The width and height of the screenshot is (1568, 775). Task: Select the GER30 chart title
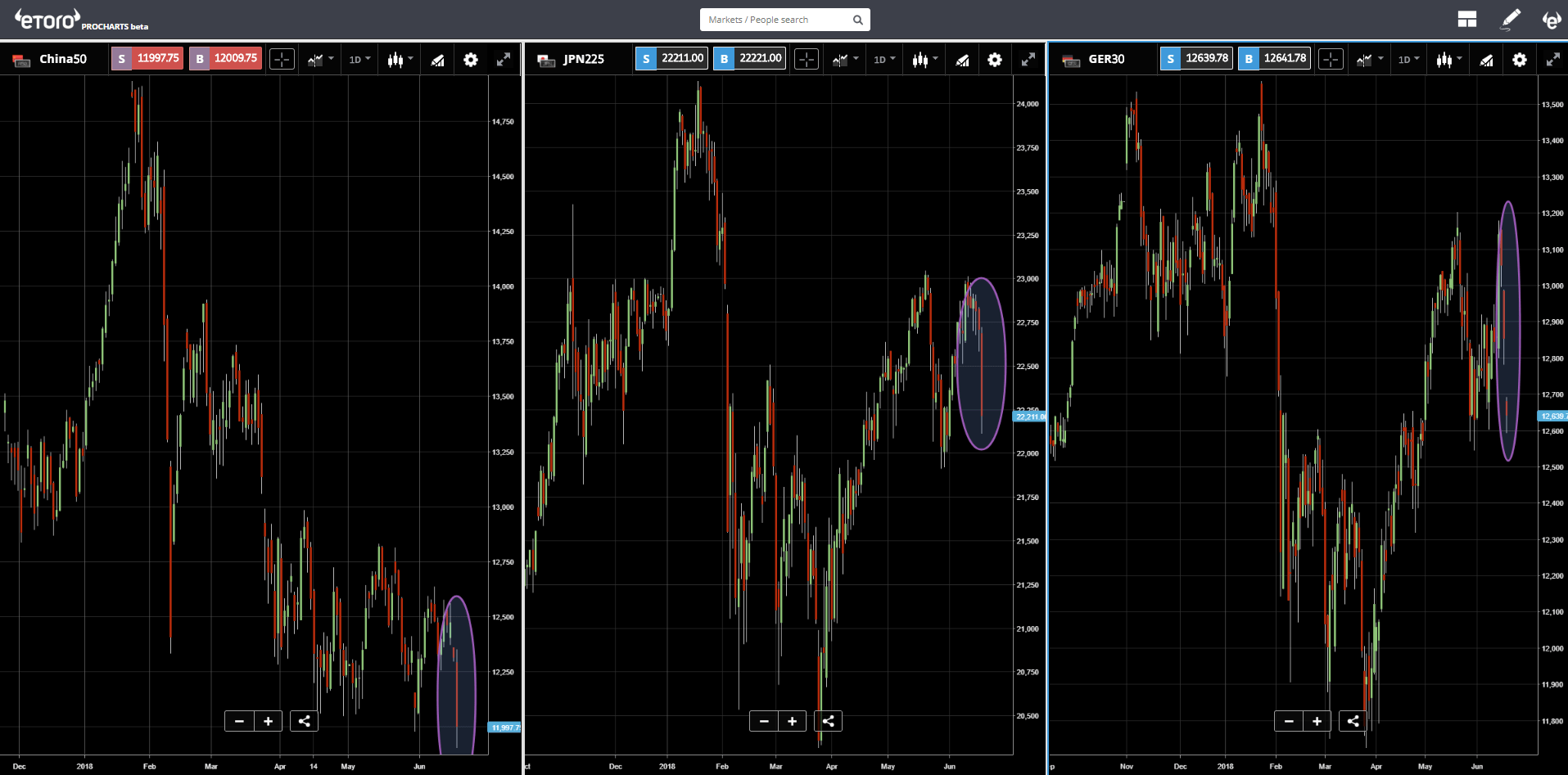pyautogui.click(x=1105, y=58)
